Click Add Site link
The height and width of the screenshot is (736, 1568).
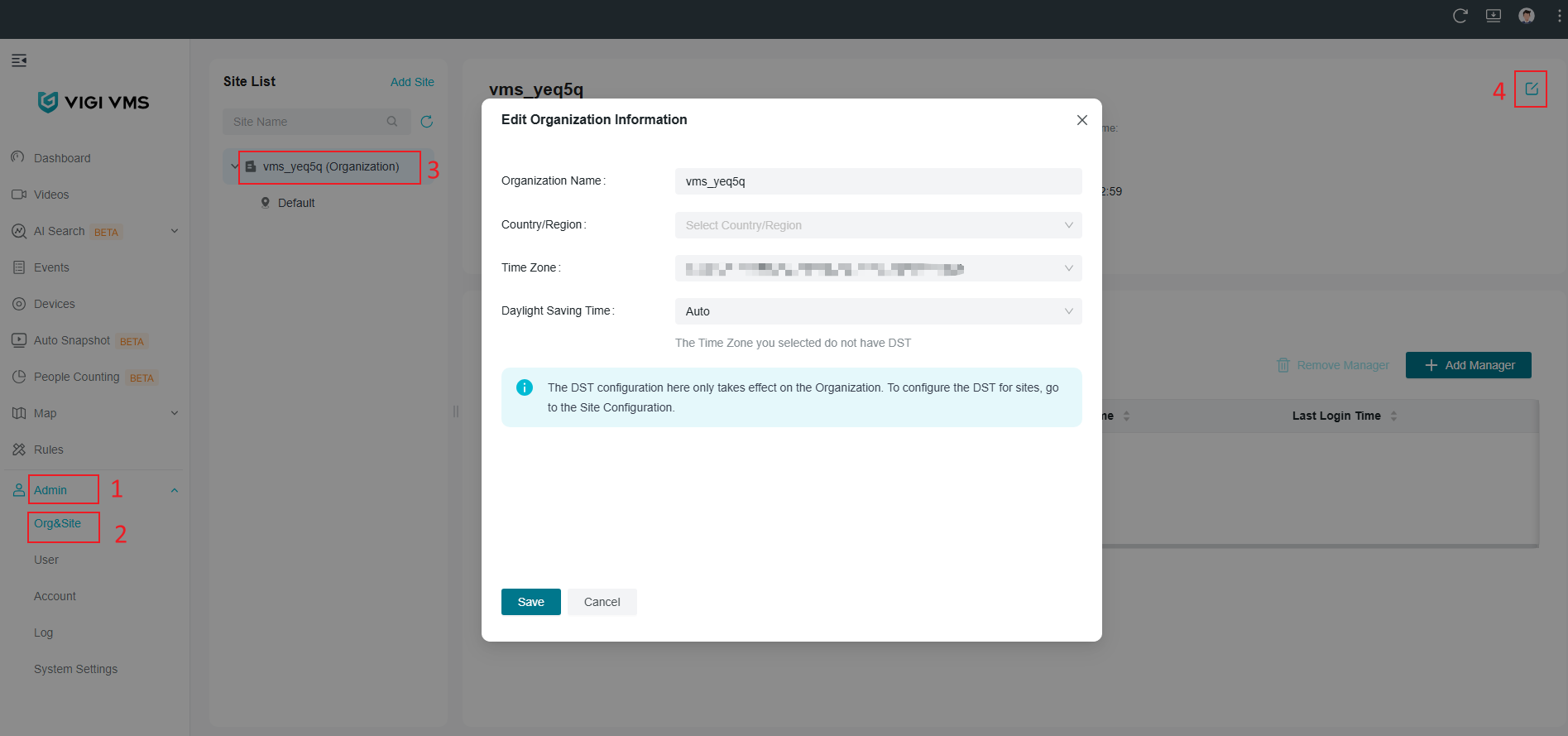[412, 82]
